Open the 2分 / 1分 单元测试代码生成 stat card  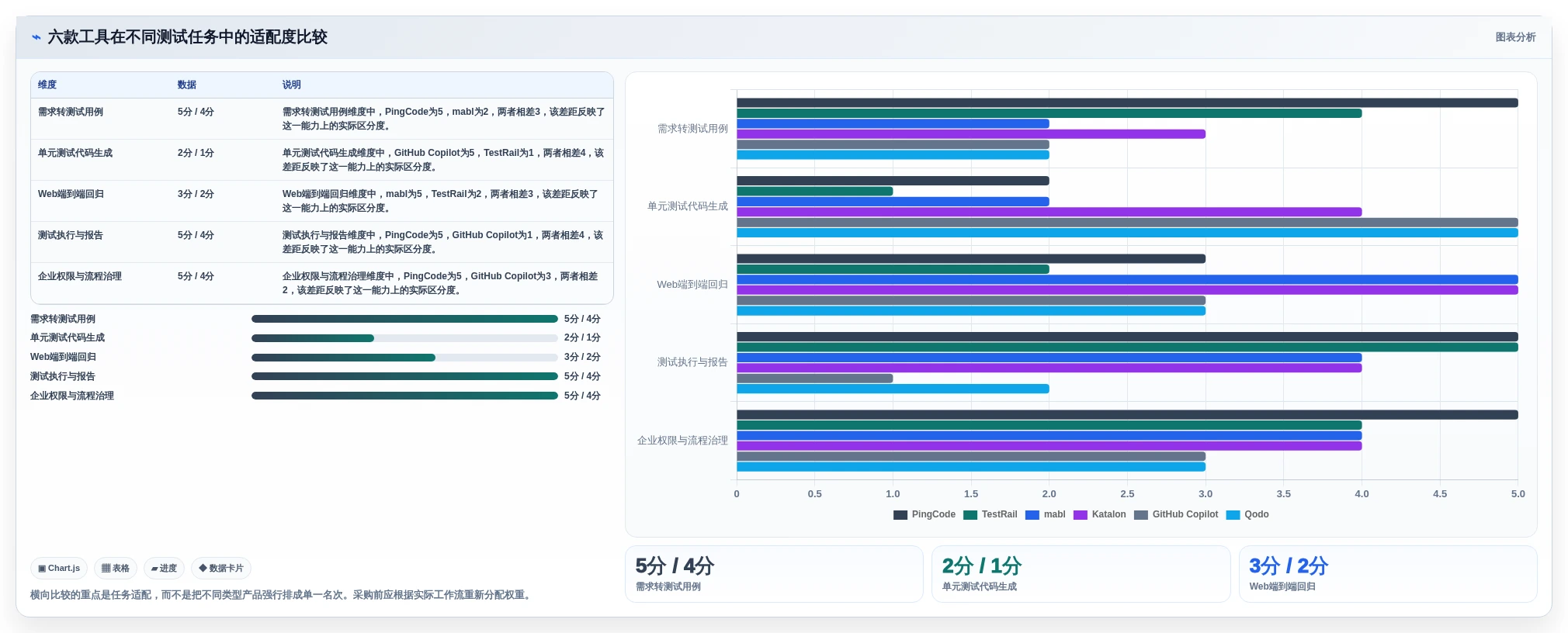1081,574
